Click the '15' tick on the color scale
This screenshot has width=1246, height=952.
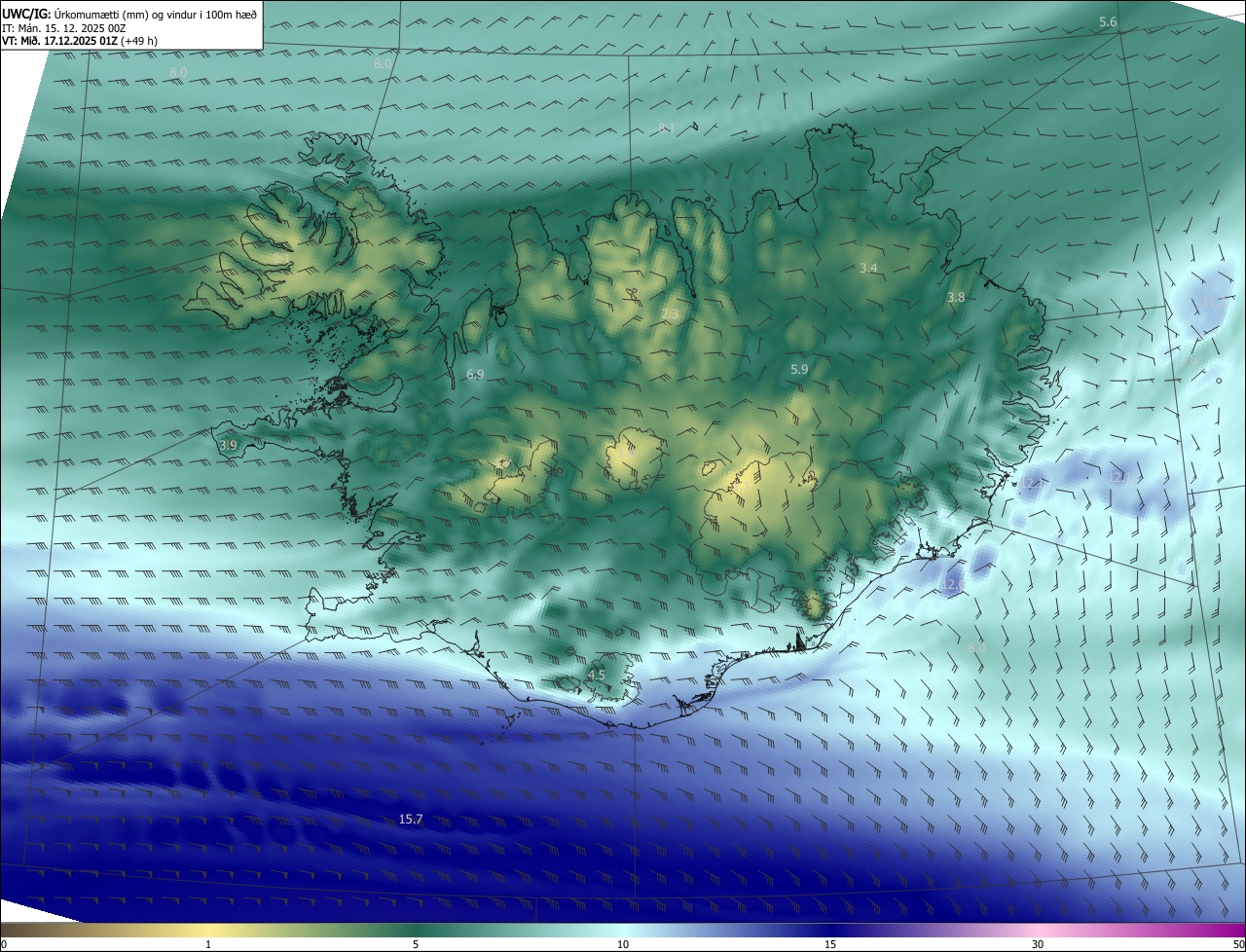[x=830, y=944]
